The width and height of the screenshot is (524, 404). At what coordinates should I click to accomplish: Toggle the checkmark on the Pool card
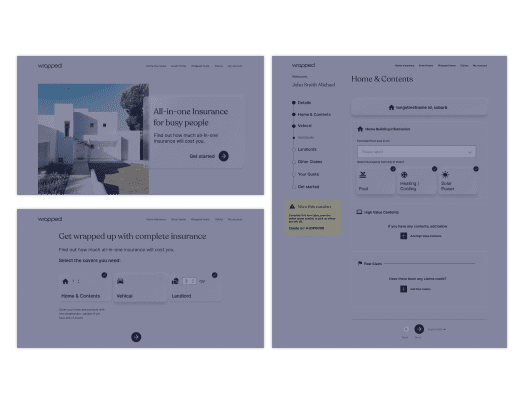pos(393,169)
